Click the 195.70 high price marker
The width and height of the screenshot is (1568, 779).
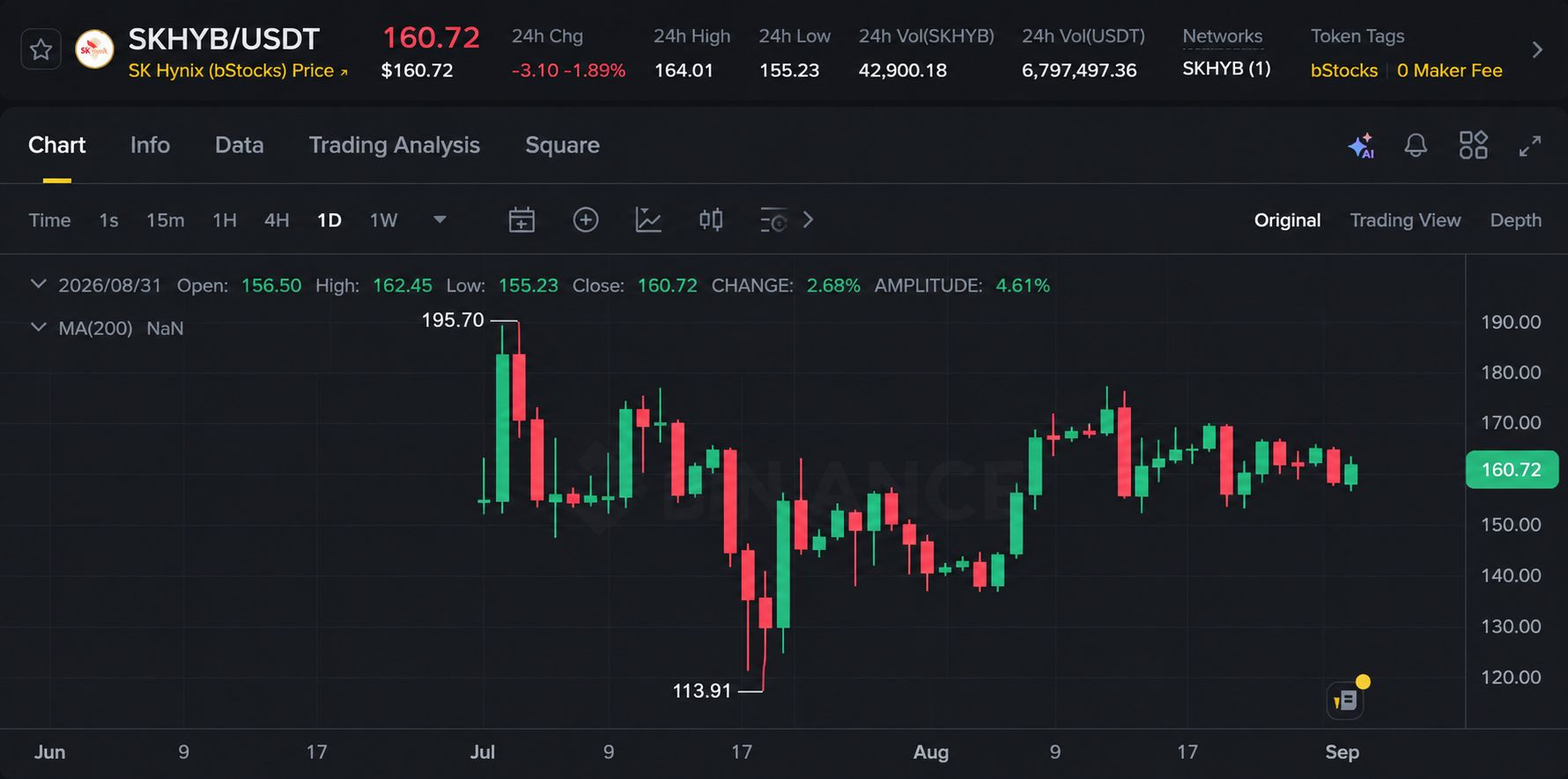[453, 321]
